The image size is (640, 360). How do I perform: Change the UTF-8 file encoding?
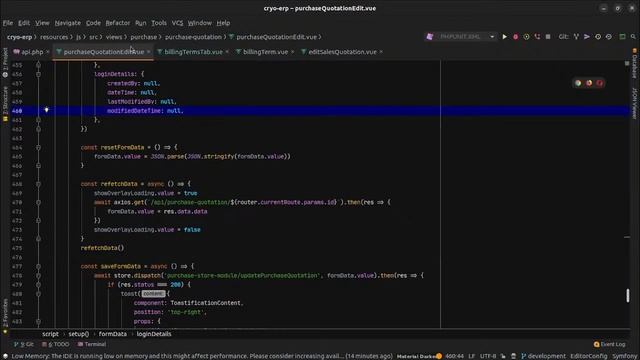[488, 356]
